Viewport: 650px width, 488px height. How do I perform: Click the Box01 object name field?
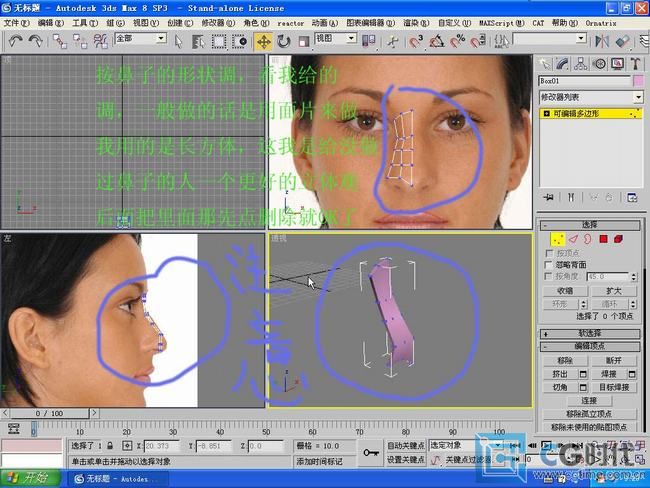coord(584,81)
